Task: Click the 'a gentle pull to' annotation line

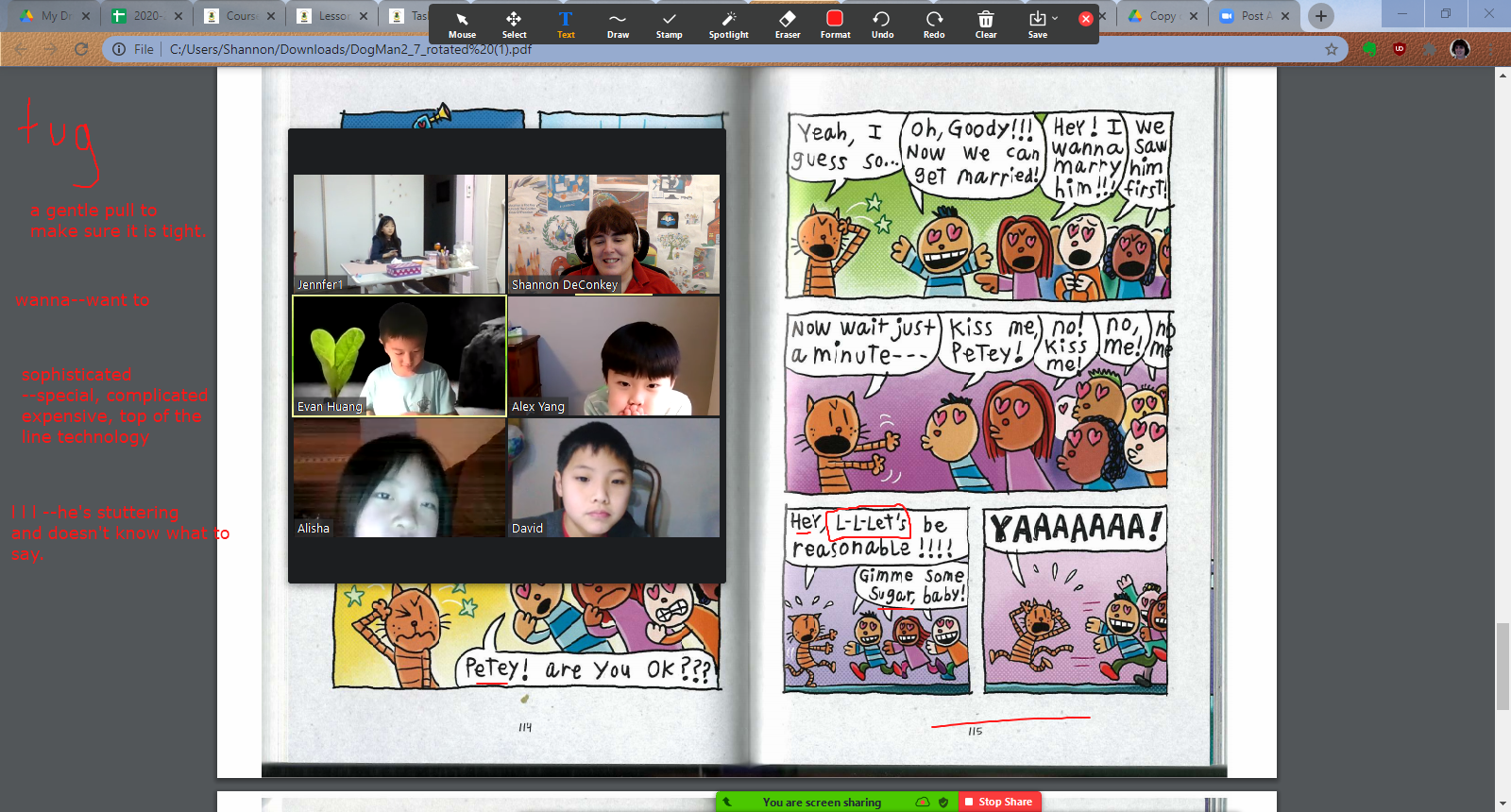Action: click(x=93, y=211)
